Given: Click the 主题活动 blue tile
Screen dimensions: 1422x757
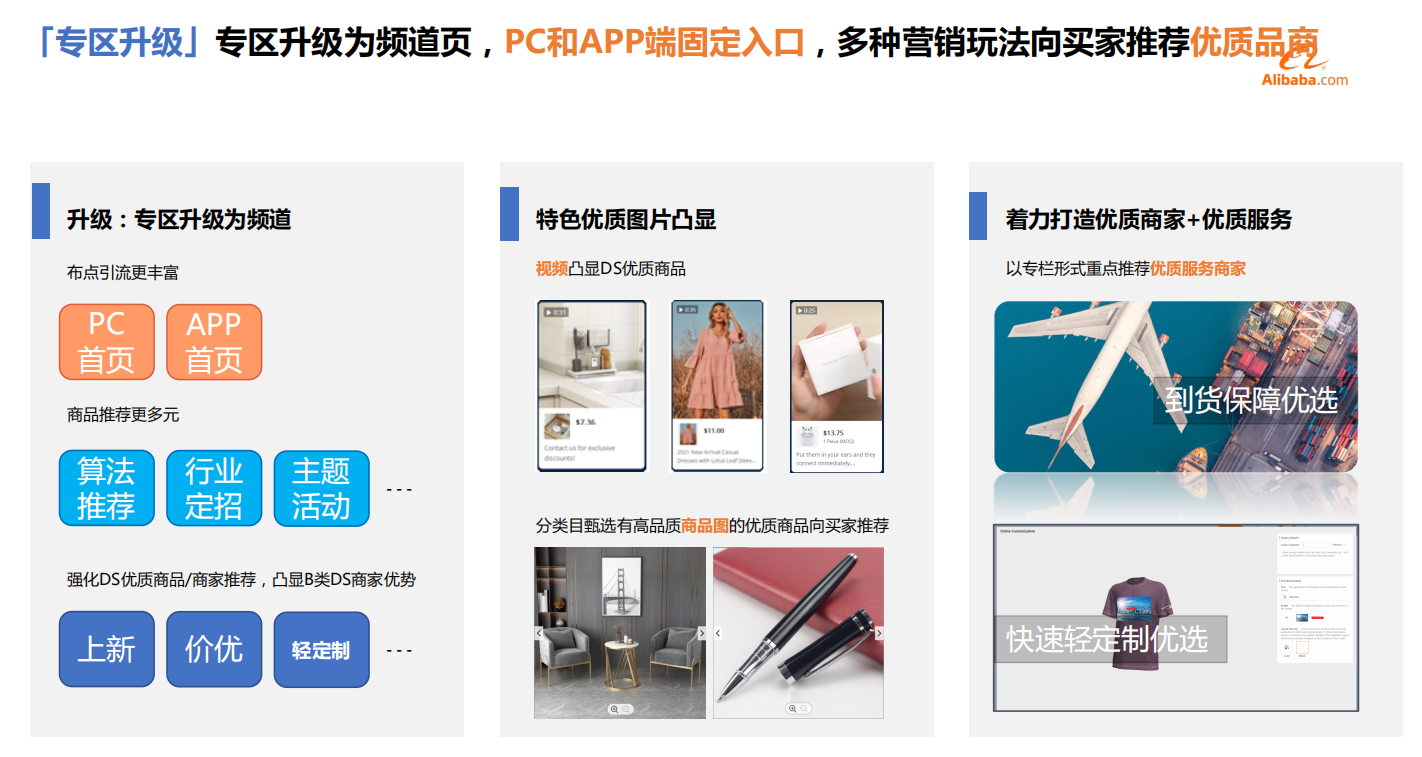Looking at the screenshot, I should click(322, 488).
